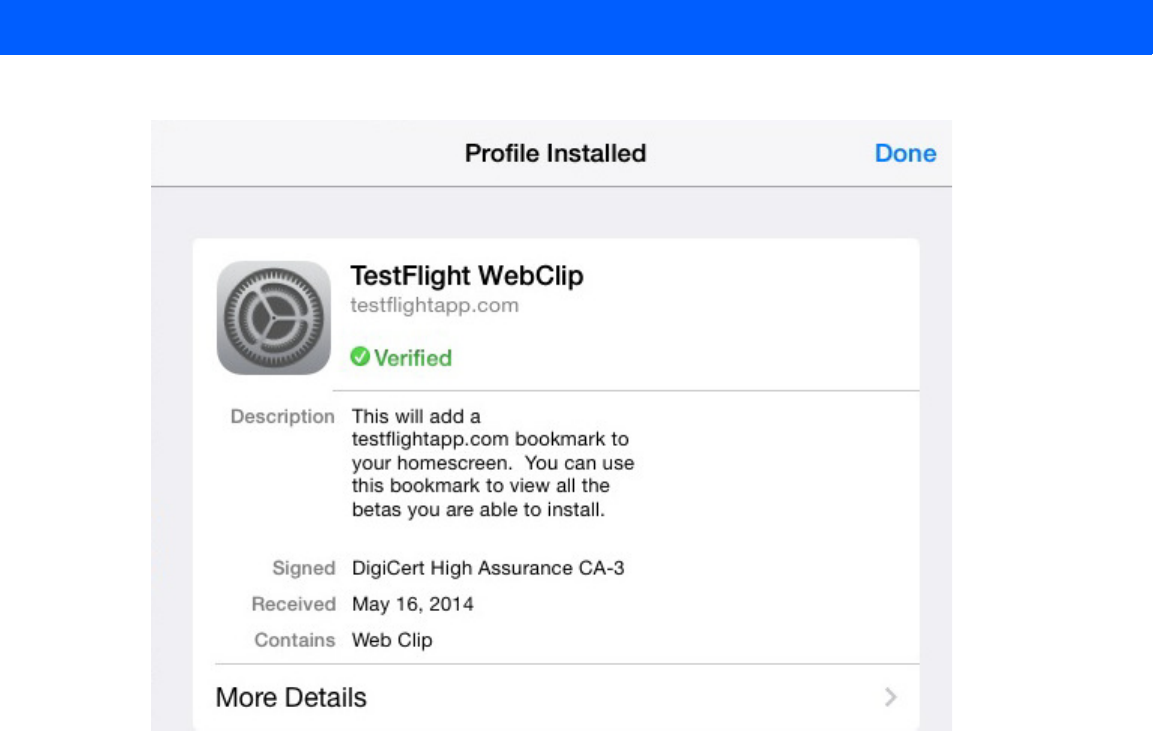Click the May 16, 2014 received date
The height and width of the screenshot is (731, 1153).
click(413, 605)
